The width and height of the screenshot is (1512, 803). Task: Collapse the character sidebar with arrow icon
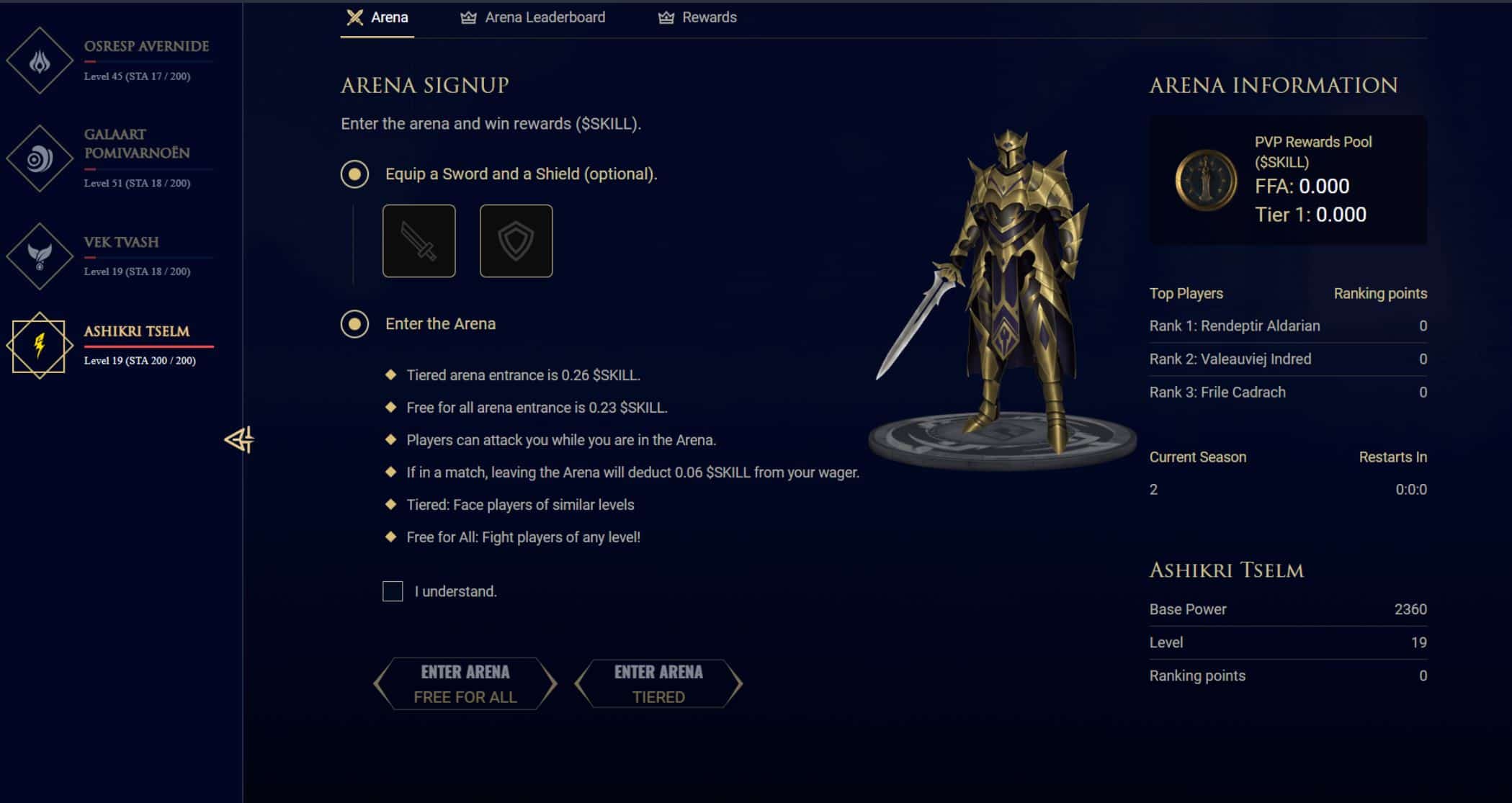tap(239, 439)
